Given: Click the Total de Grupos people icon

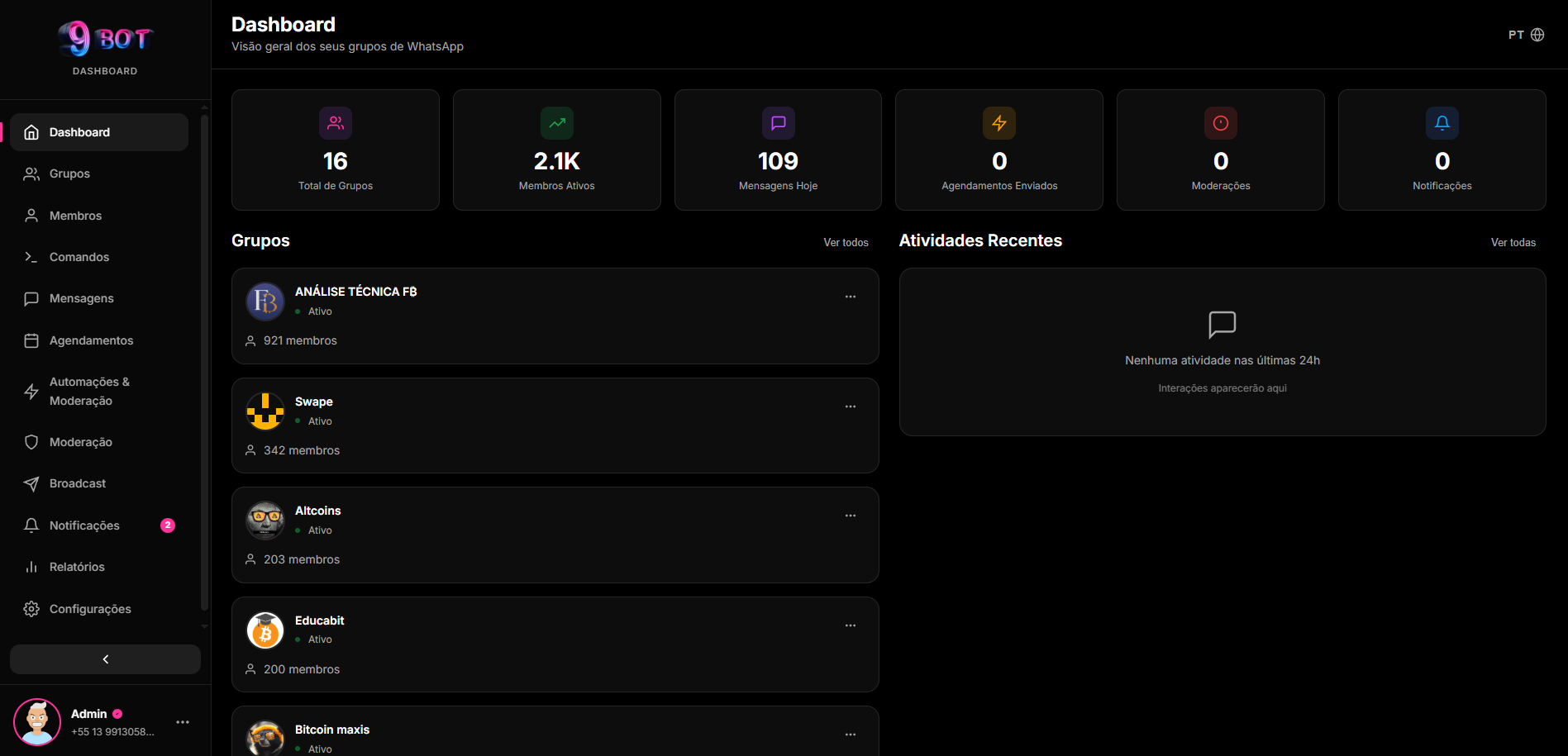Looking at the screenshot, I should point(336,123).
